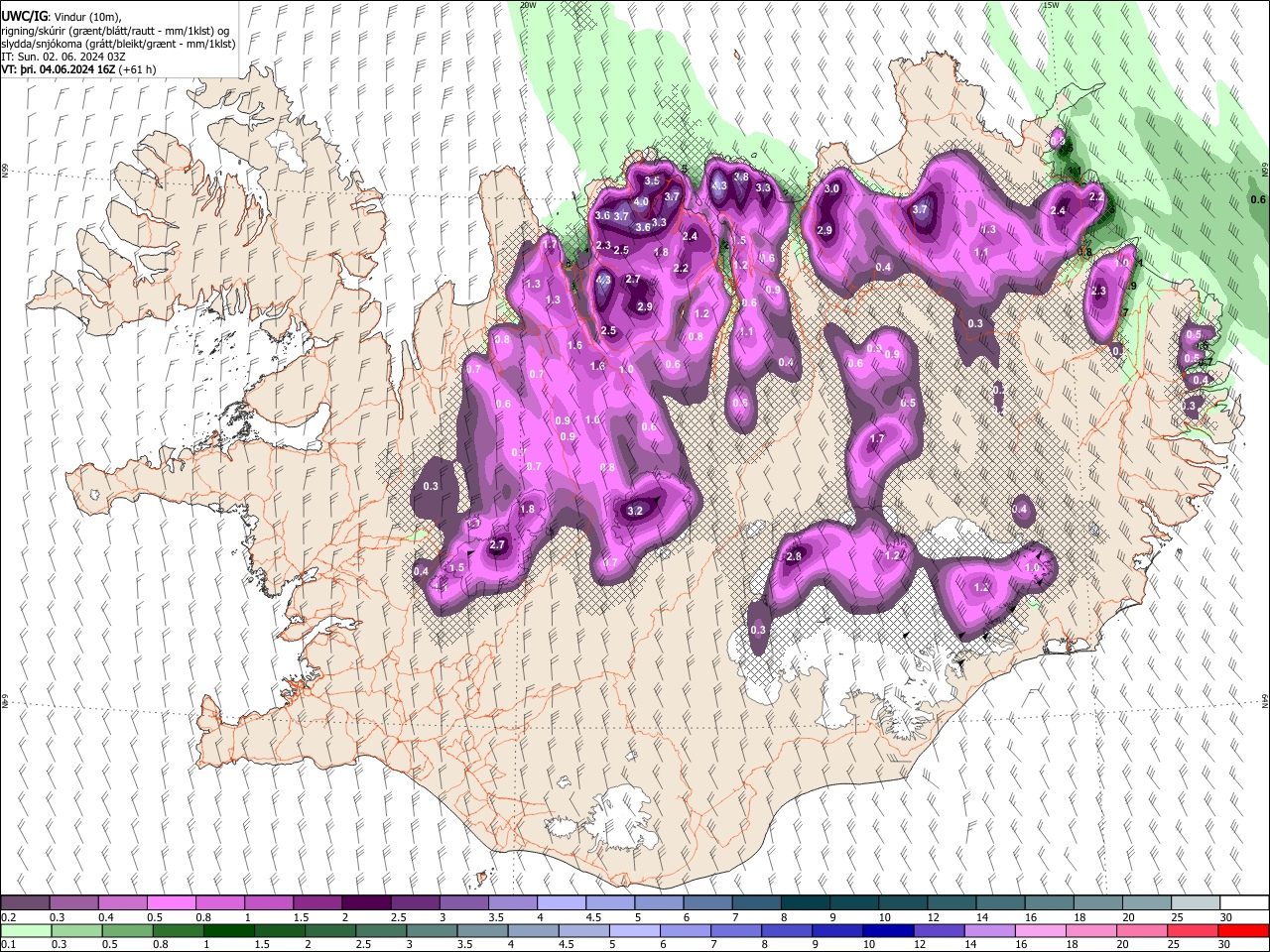Select top legend swatch between 0.2 and 0.3
The image size is (1270, 952).
pyautogui.click(x=25, y=903)
